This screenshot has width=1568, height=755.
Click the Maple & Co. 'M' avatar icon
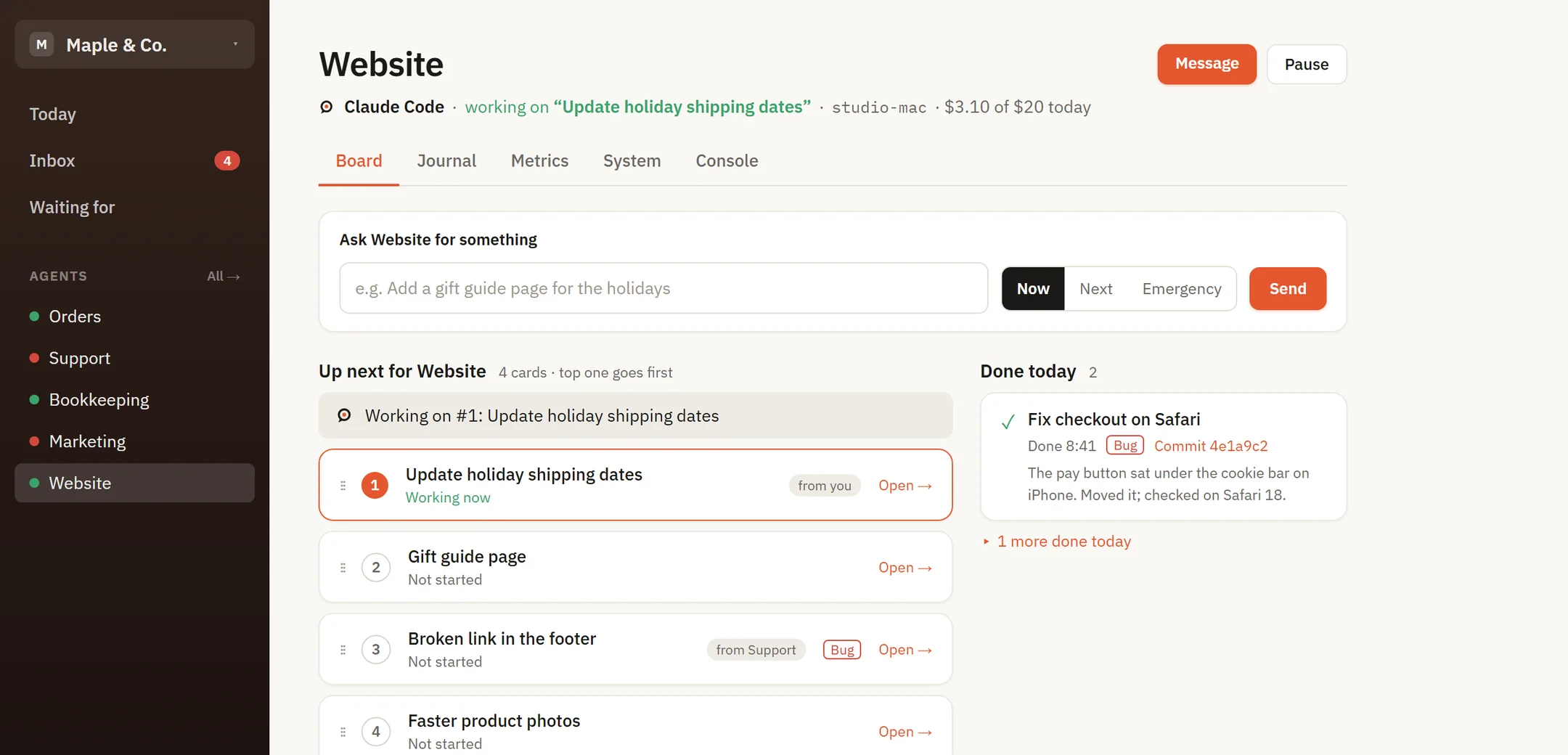click(x=41, y=44)
